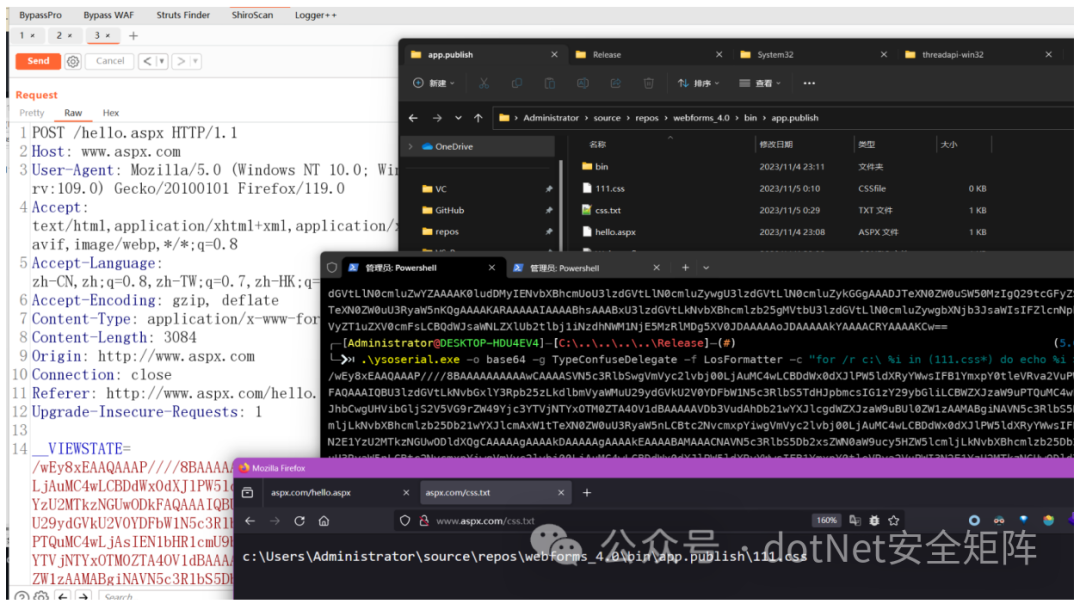Open the ShiroScan tab

(252, 14)
